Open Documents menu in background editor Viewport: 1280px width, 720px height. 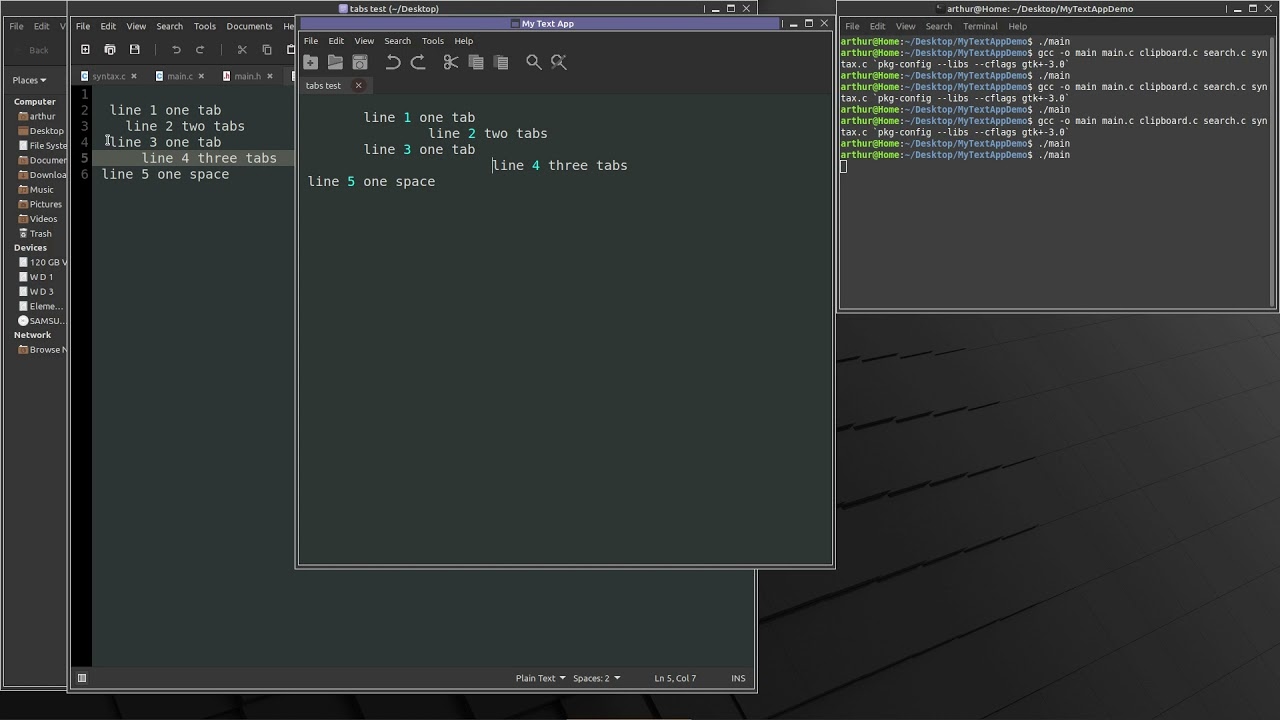249,26
